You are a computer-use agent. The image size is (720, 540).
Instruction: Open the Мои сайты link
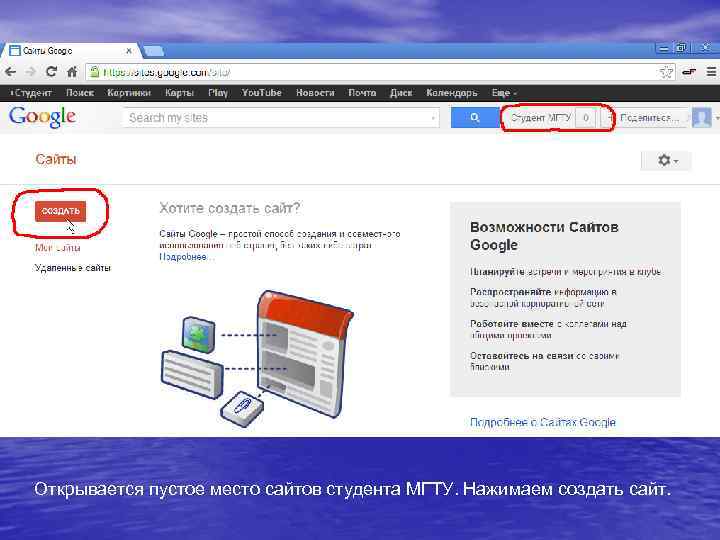point(58,248)
